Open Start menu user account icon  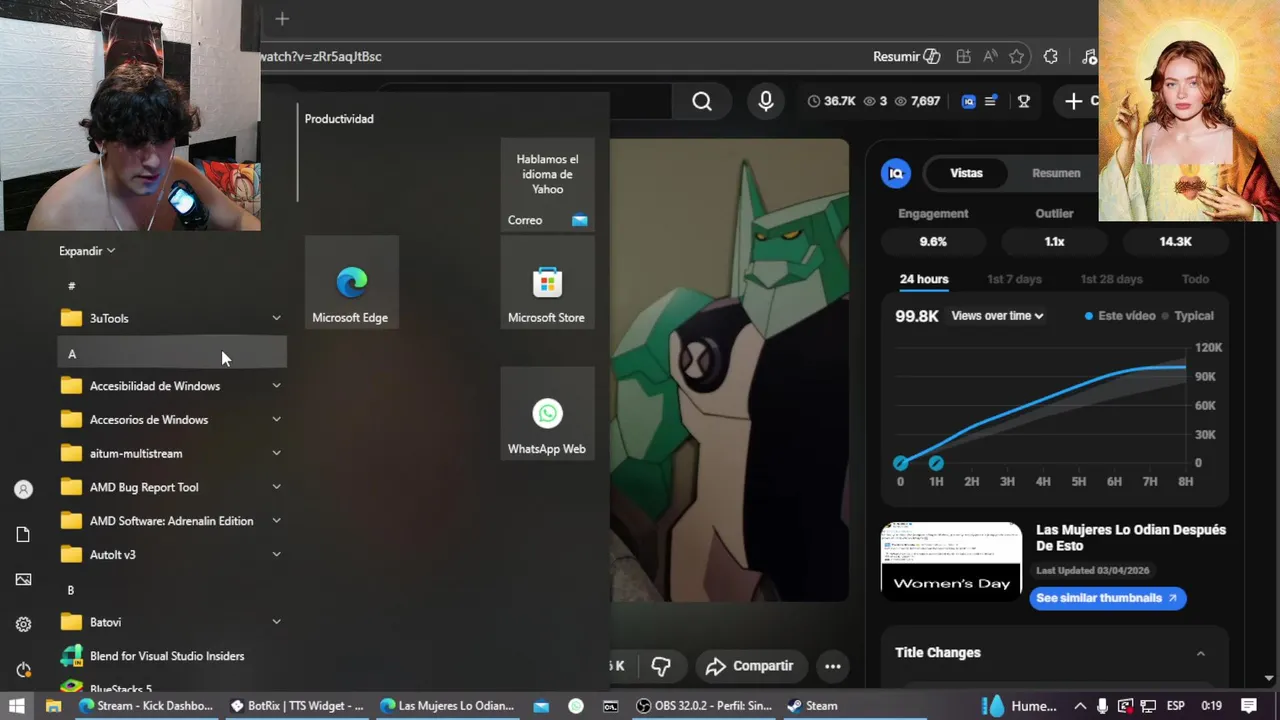coord(23,490)
